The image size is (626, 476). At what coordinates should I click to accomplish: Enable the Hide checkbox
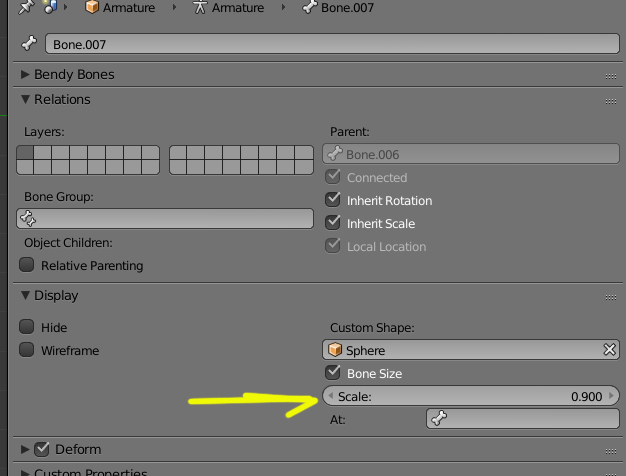(27, 327)
